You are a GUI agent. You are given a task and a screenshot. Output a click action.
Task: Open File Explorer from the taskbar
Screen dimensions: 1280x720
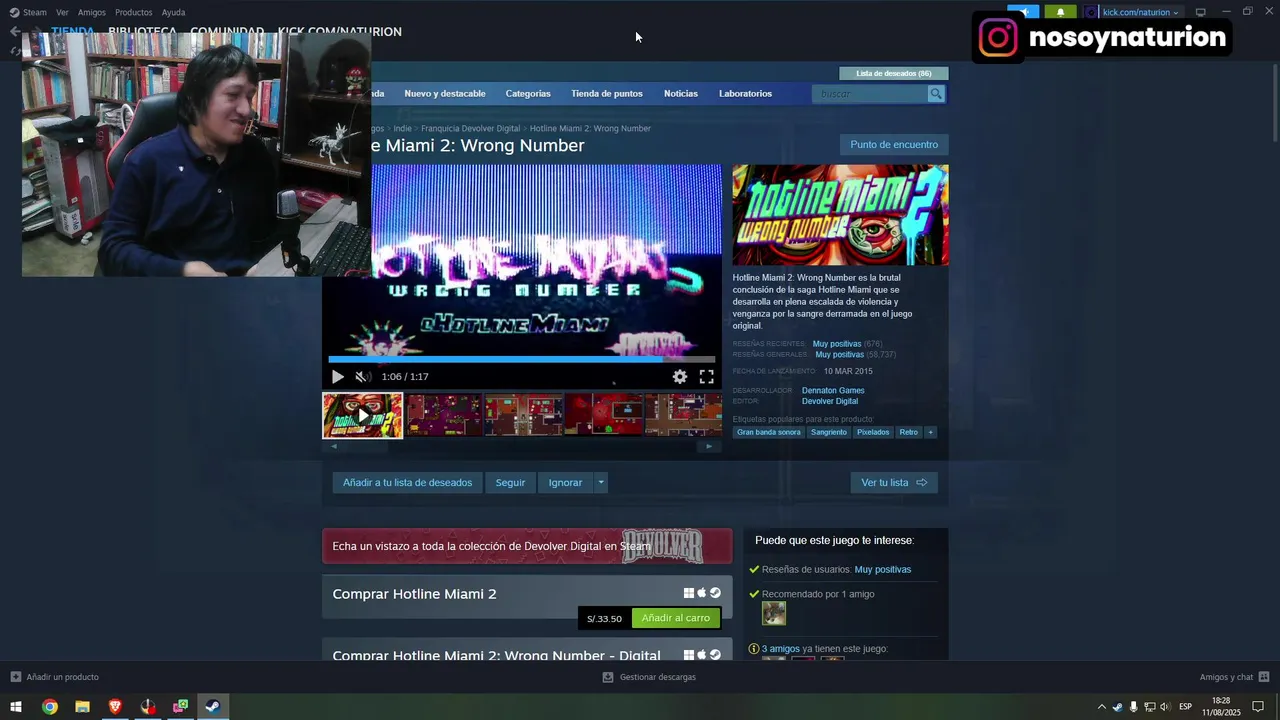click(x=82, y=707)
